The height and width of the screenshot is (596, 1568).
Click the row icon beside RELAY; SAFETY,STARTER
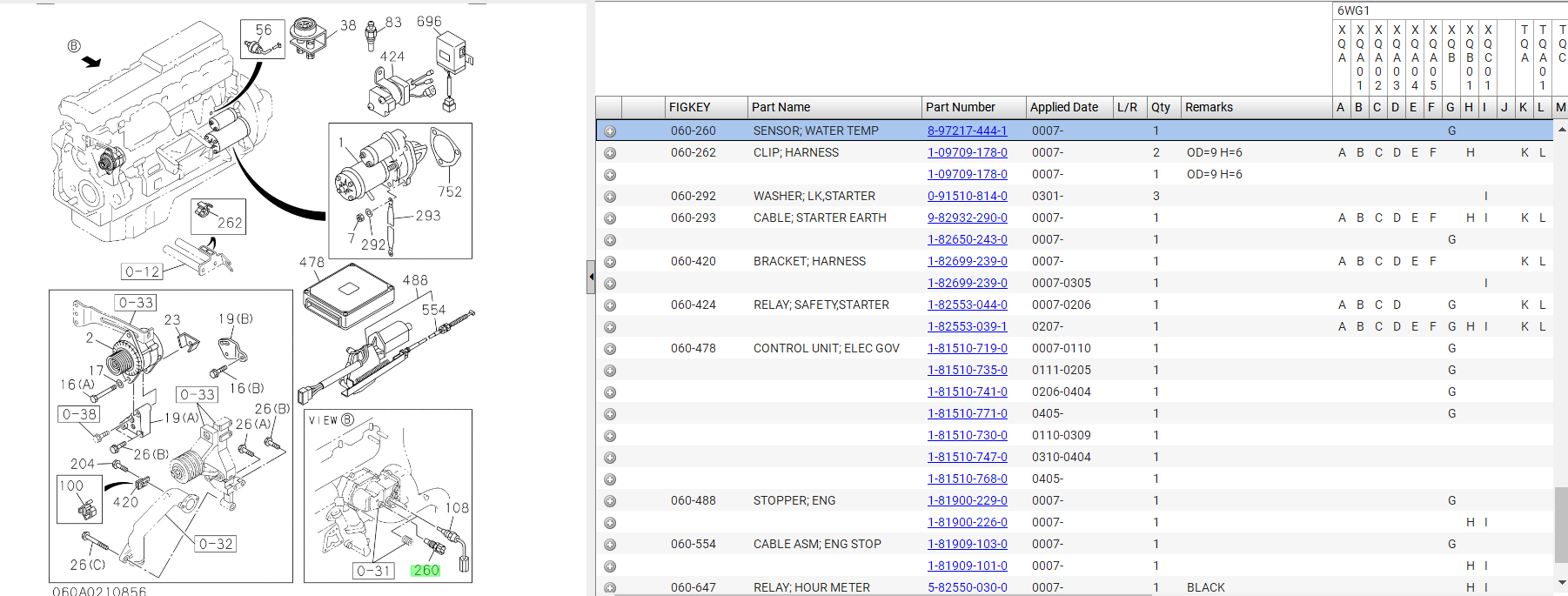click(610, 305)
